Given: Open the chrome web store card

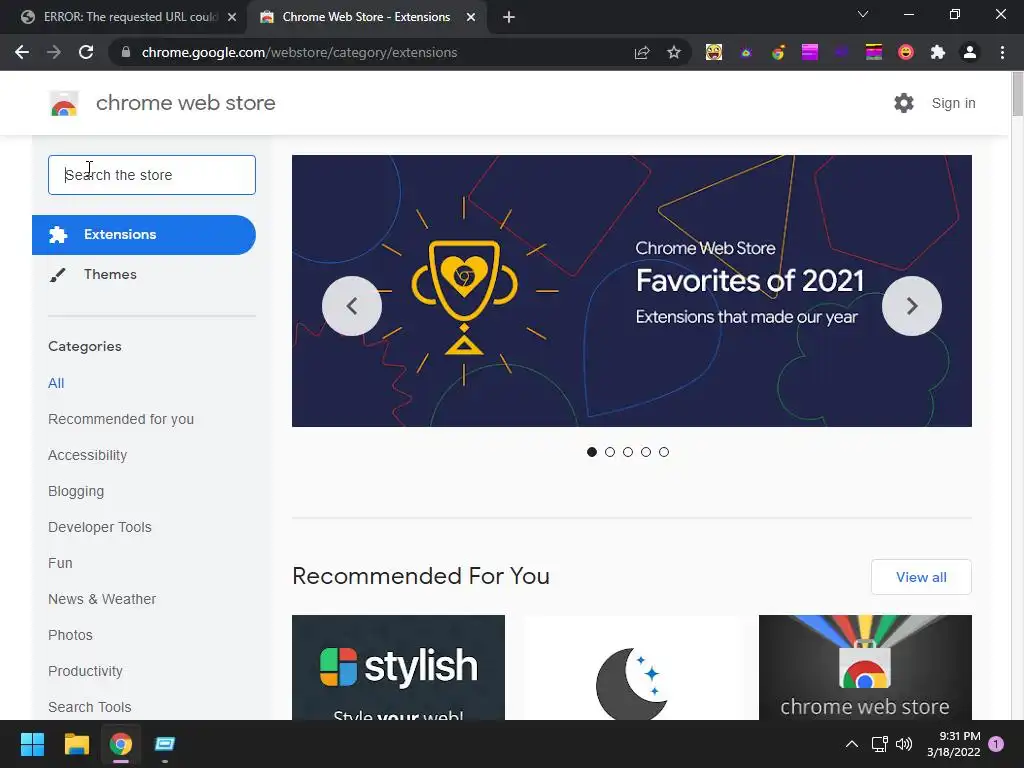Looking at the screenshot, I should 865,667.
